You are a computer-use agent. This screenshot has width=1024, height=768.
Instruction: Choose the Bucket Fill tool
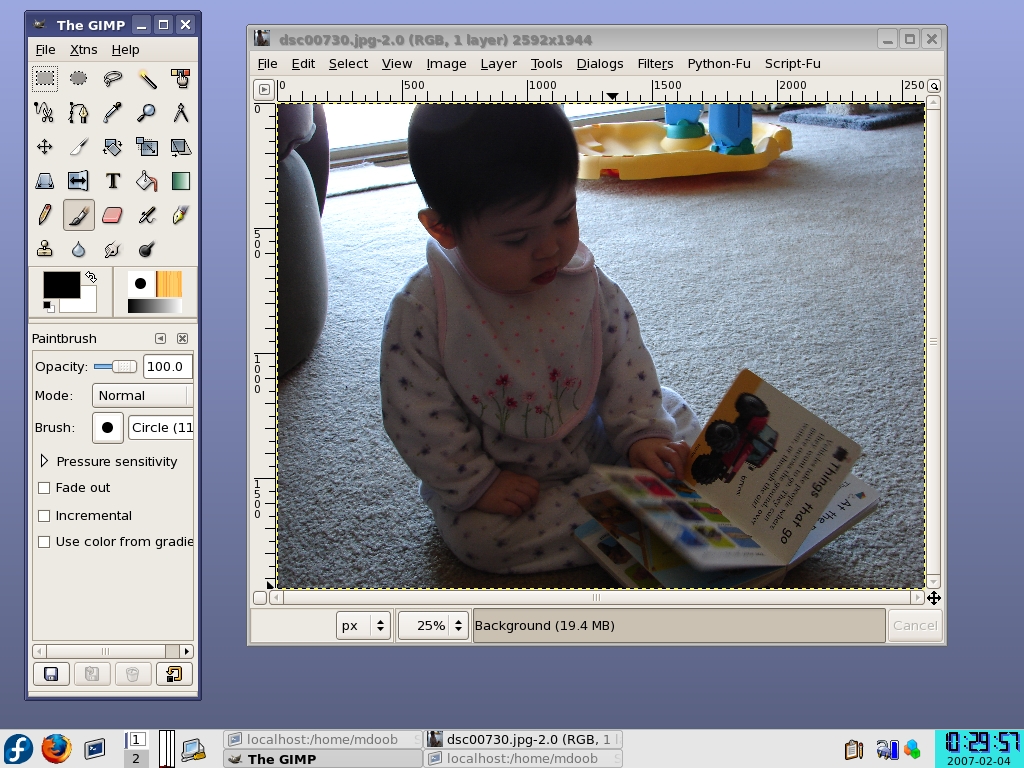point(146,181)
